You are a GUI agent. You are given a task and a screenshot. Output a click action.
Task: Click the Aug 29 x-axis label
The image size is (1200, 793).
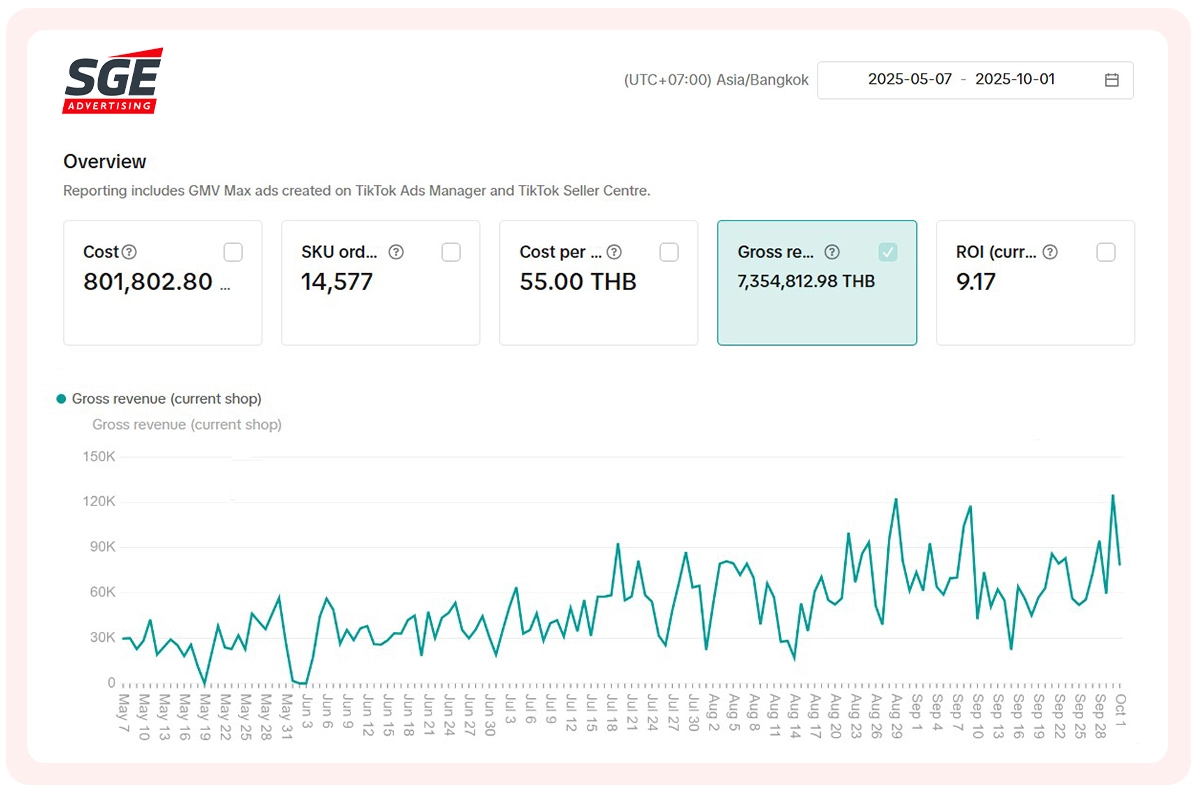click(x=896, y=717)
